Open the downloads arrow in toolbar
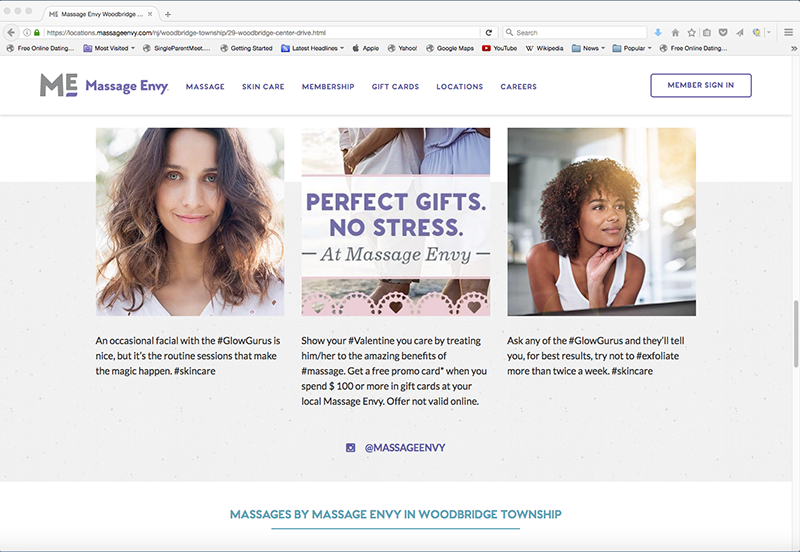Viewport: 800px width, 552px height. pos(658,33)
